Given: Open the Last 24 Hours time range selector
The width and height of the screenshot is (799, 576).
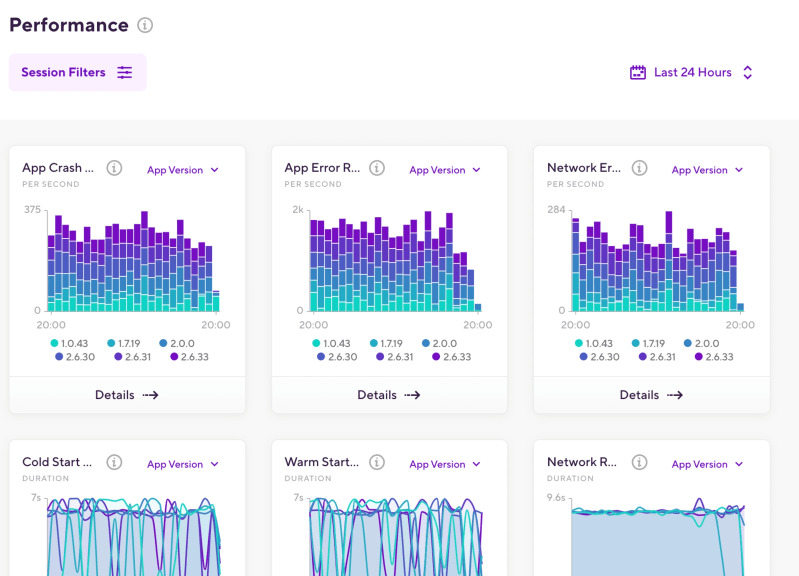Looking at the screenshot, I should point(692,73).
